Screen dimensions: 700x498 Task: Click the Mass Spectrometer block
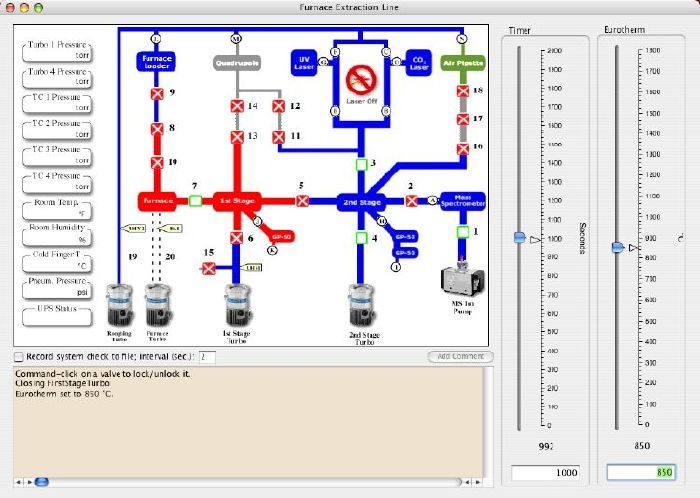pos(463,201)
